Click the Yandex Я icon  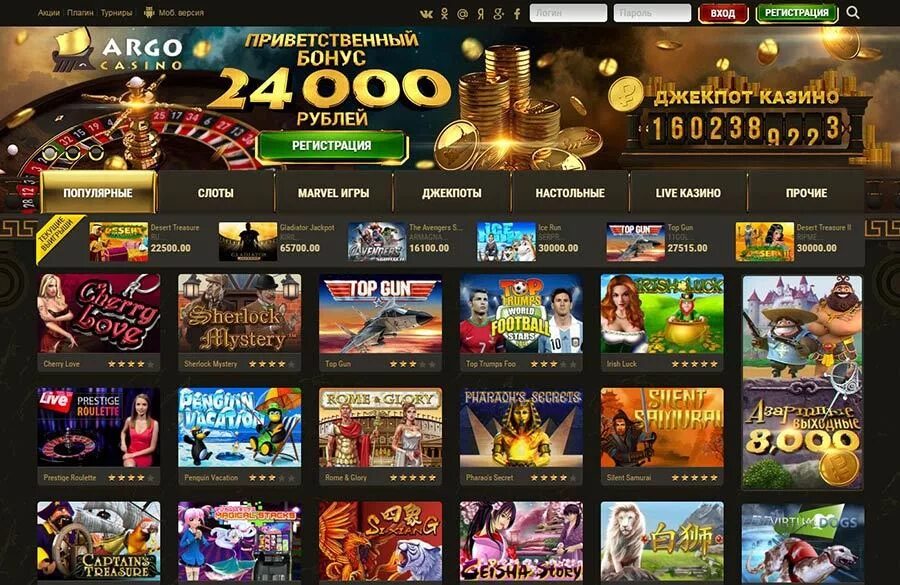[x=480, y=14]
